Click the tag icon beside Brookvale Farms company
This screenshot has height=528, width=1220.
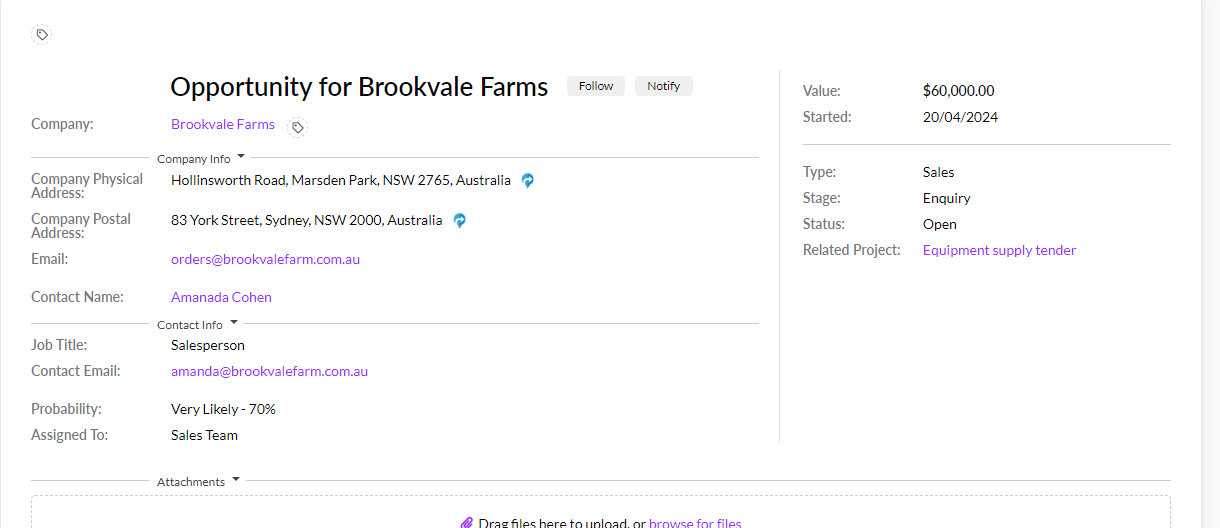tap(297, 127)
